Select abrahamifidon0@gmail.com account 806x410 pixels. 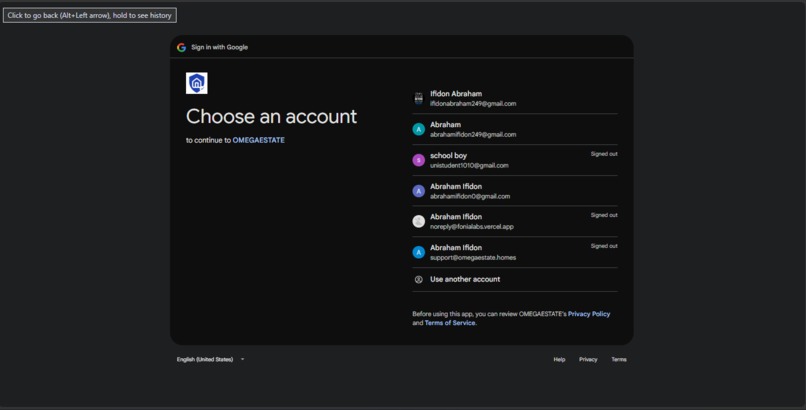[x=515, y=191]
